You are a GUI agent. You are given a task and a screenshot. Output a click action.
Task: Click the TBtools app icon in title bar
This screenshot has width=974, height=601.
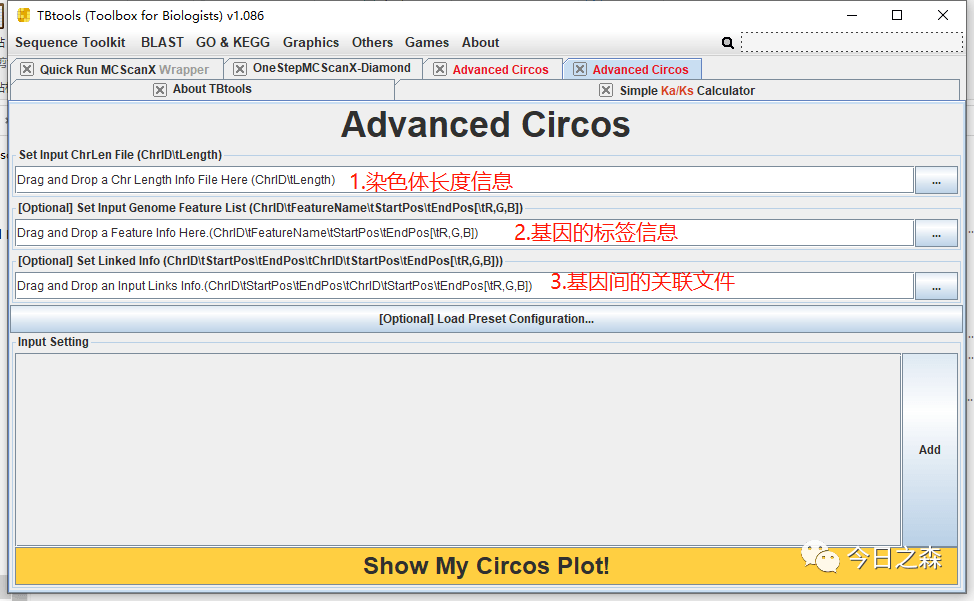[24, 15]
